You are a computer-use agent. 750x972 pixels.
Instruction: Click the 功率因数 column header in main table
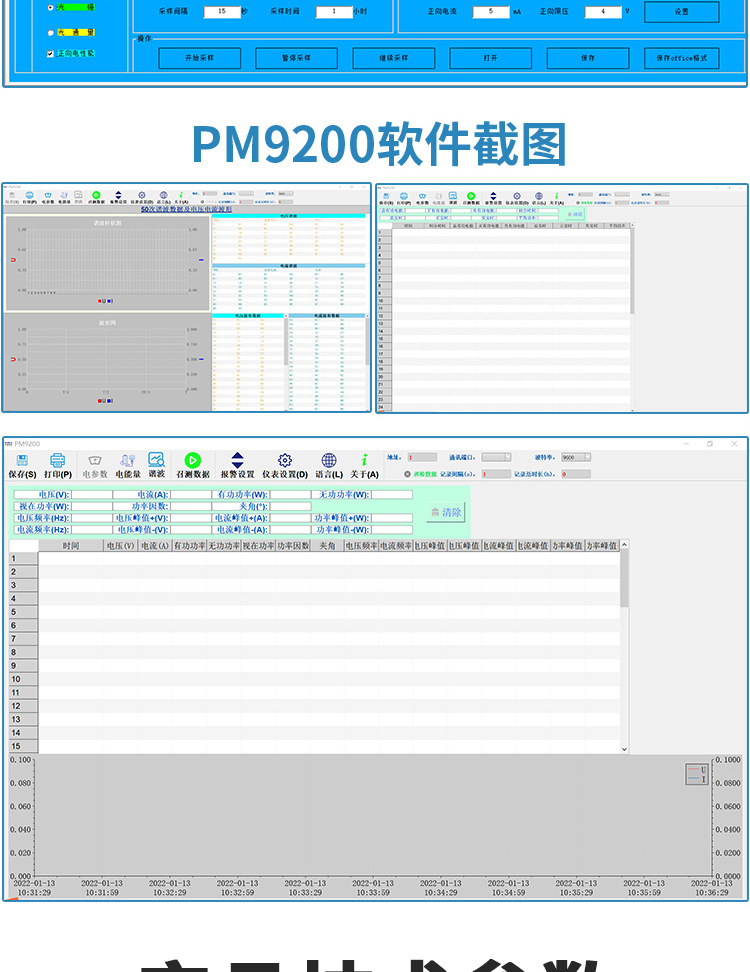click(x=293, y=546)
